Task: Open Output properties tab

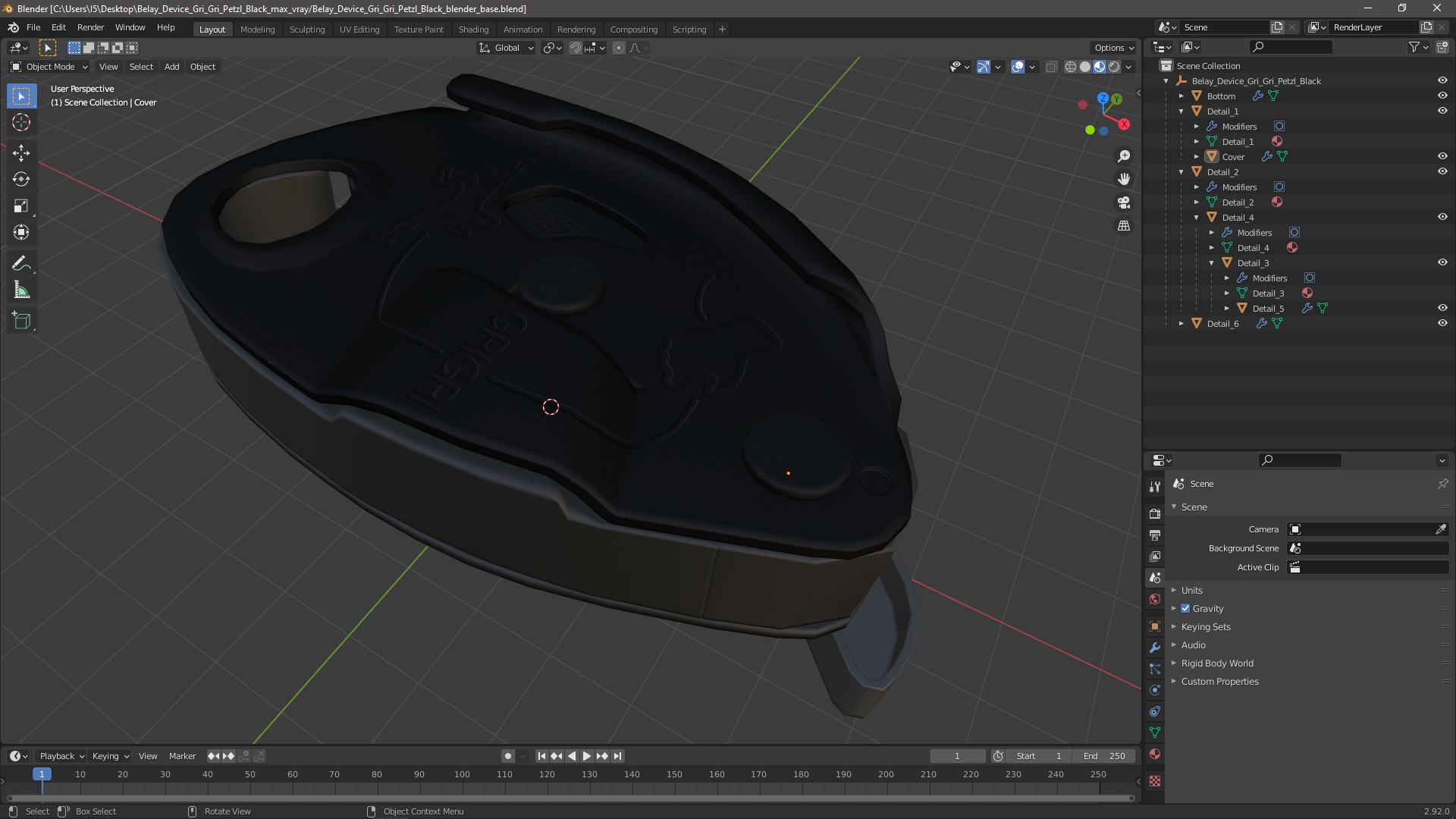Action: pos(1155,535)
